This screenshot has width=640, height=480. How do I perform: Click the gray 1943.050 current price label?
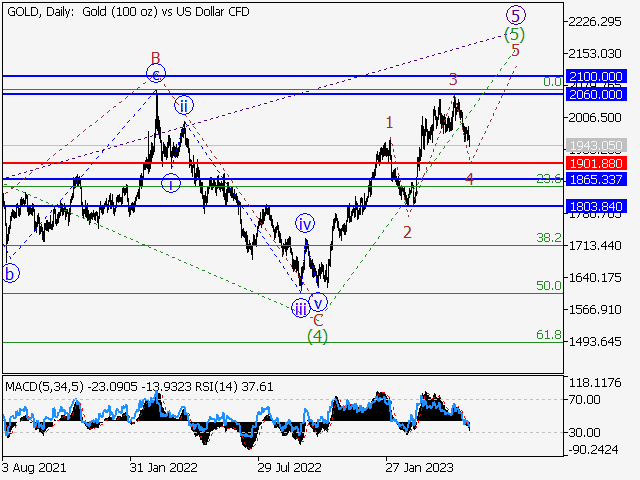point(596,145)
